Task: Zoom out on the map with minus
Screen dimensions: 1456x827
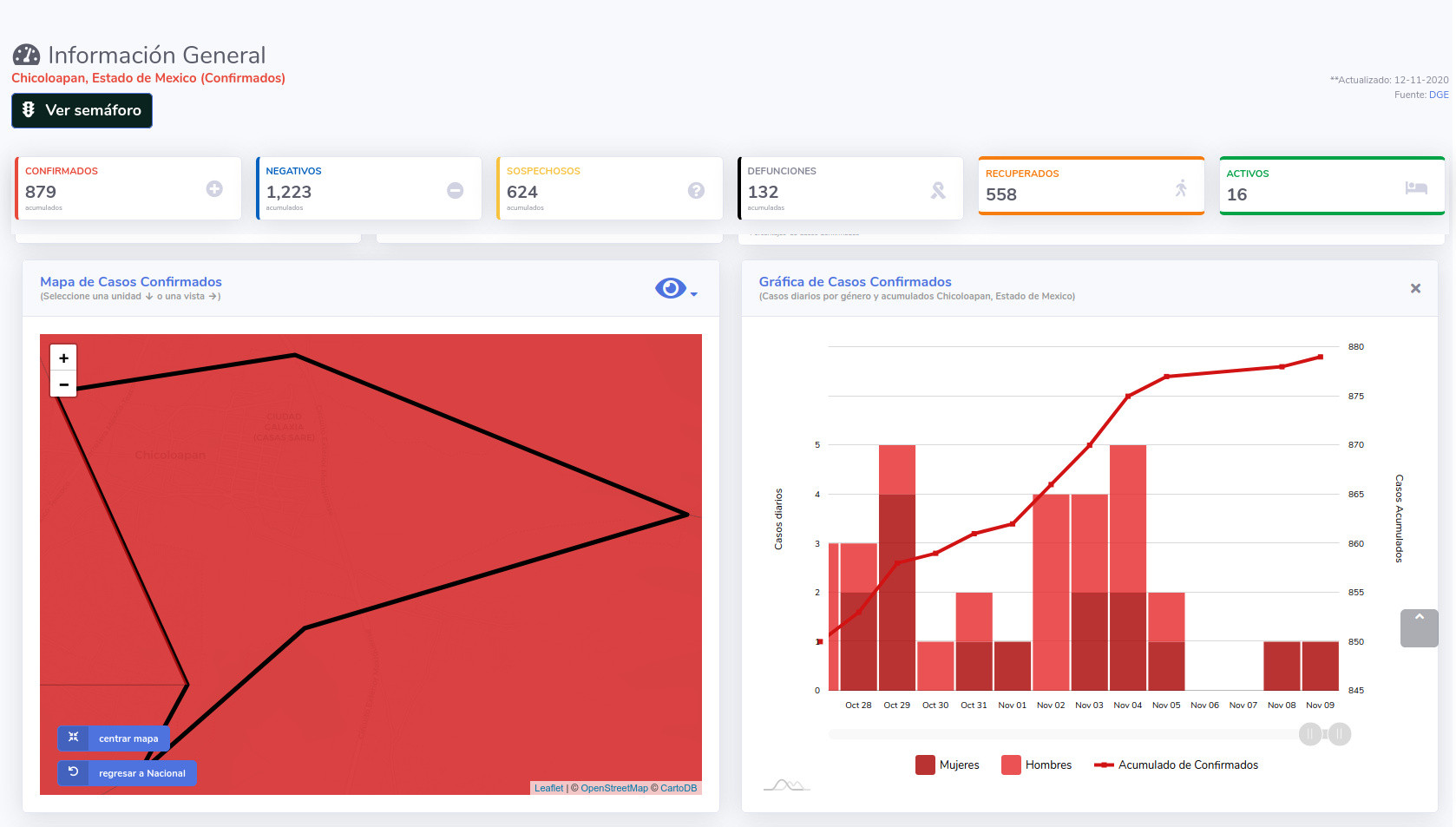Action: [63, 384]
